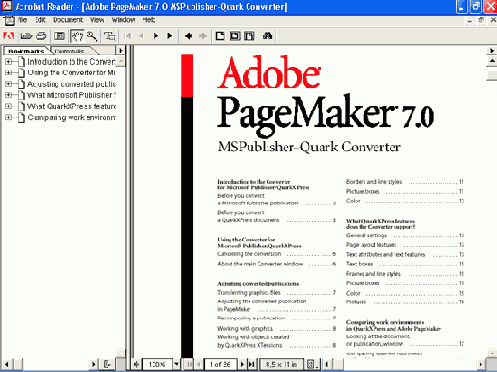The height and width of the screenshot is (372, 497).
Task: Expand What QuarkXPress features bookmark
Action: [8, 107]
